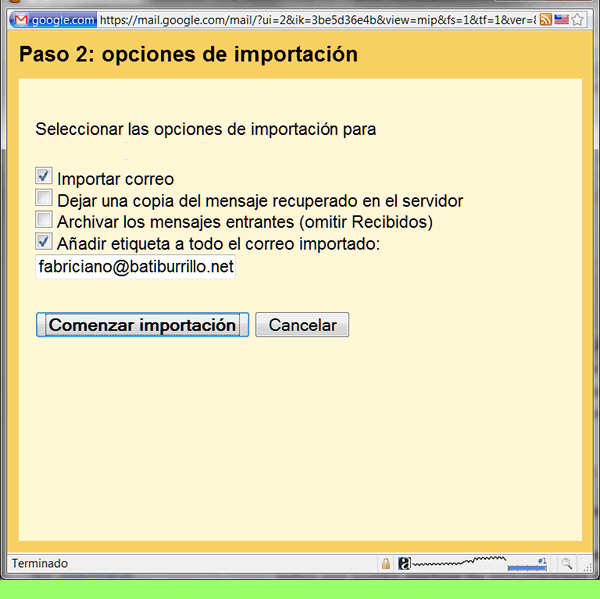Enable Archivar los mensajes entrantes checkbox

(x=44, y=219)
